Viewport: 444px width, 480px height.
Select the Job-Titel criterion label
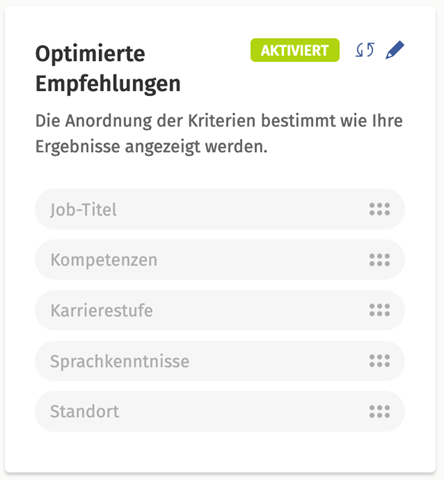pyautogui.click(x=83, y=210)
